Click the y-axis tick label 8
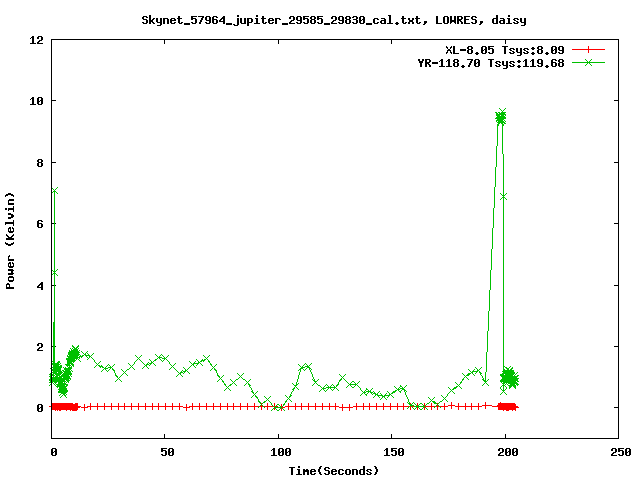The width and height of the screenshot is (640, 480). coord(40,163)
